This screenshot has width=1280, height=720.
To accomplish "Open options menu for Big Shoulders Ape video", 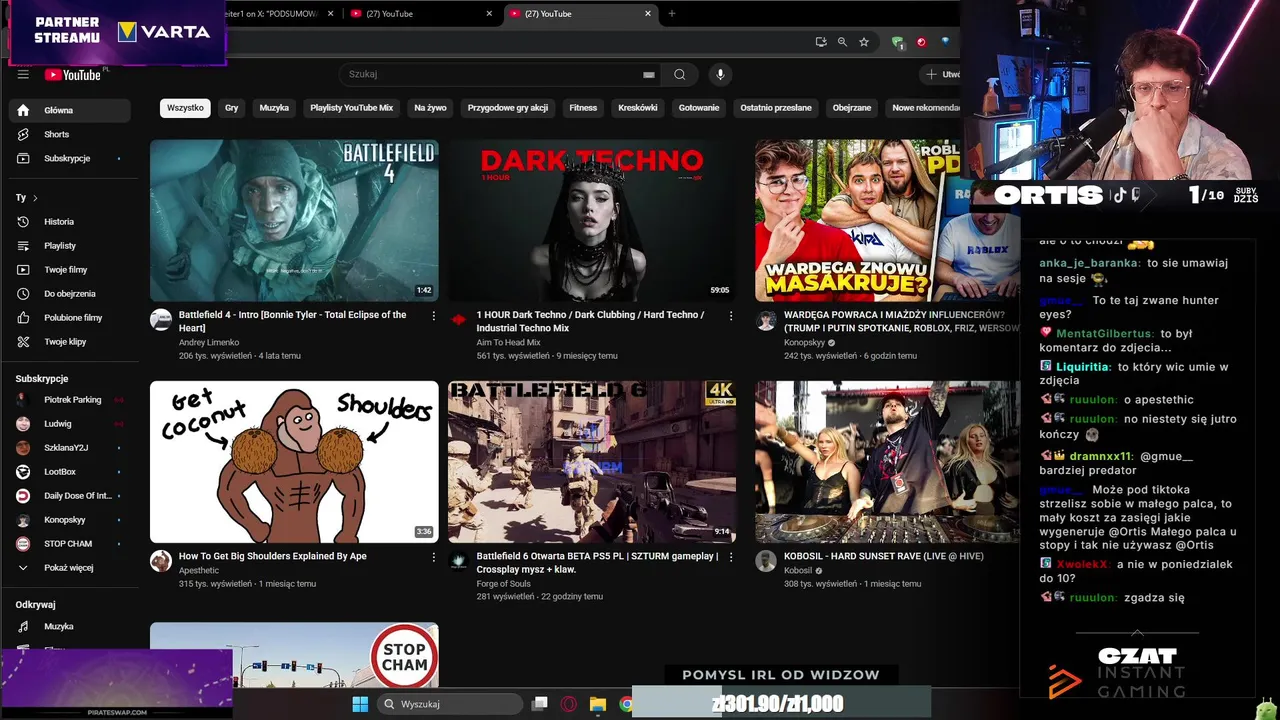I will 433,557.
